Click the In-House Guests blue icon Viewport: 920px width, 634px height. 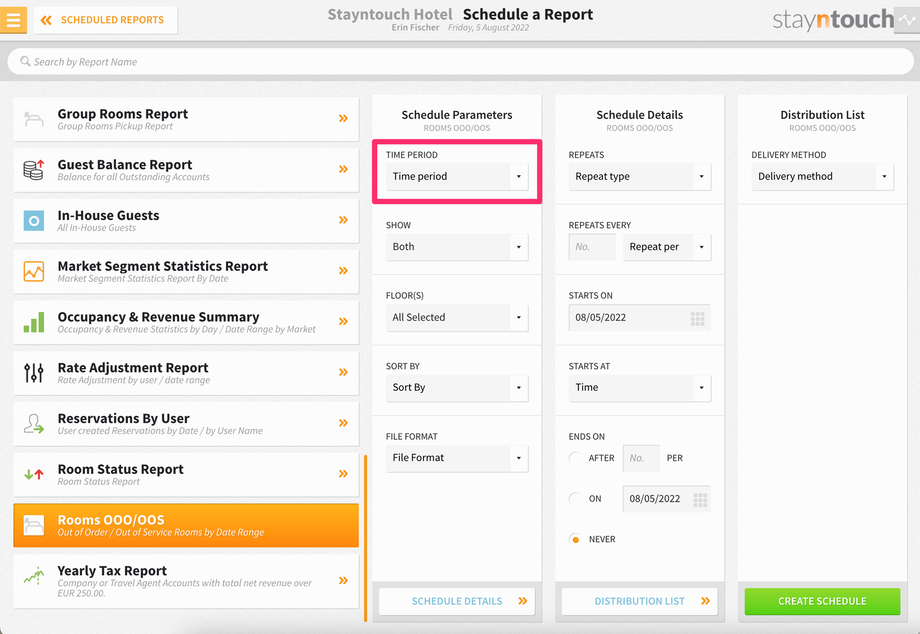[x=33, y=221]
